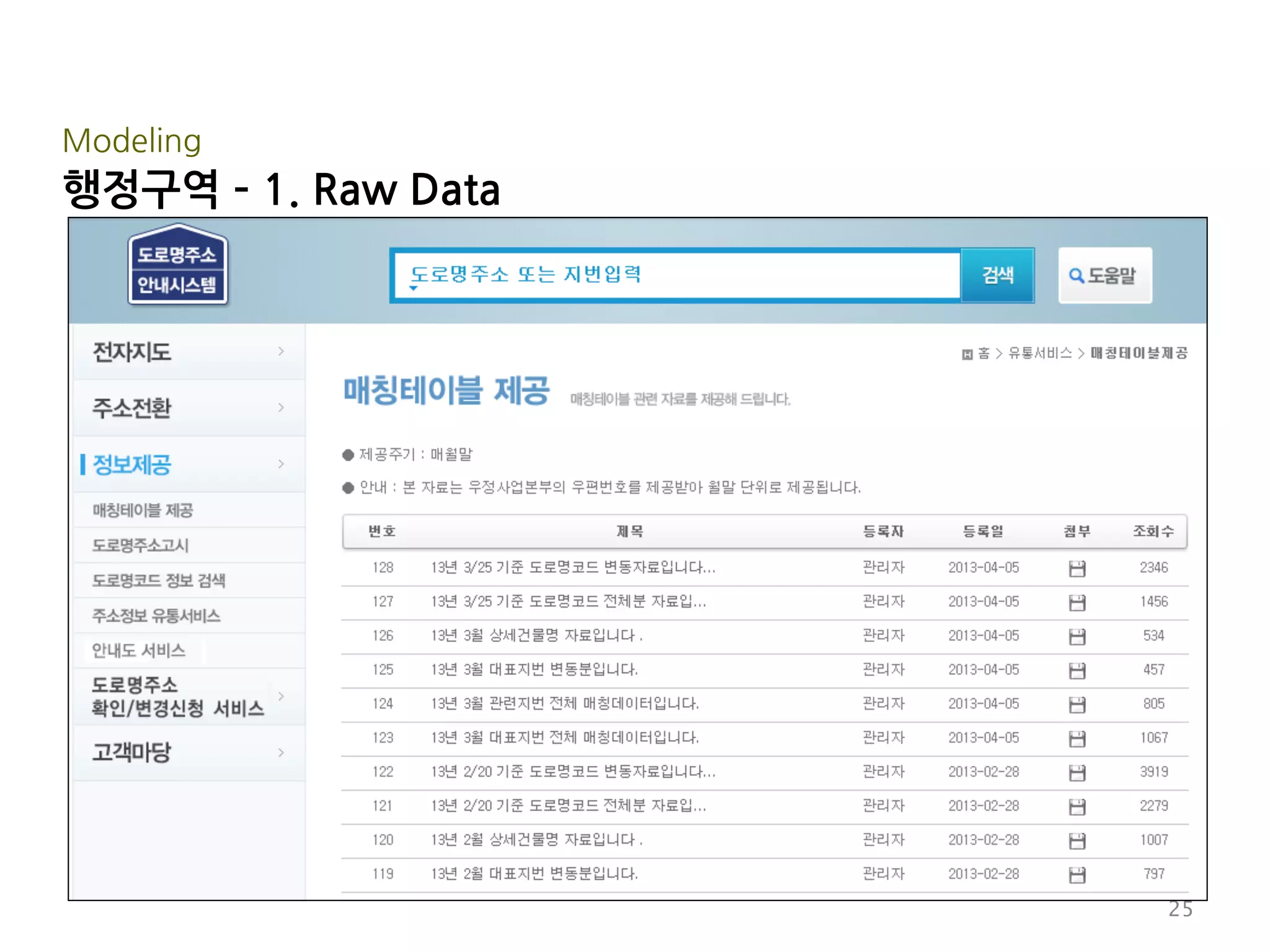Open the 주소전환 menu
Screen dimensions: 1270x952
189,408
